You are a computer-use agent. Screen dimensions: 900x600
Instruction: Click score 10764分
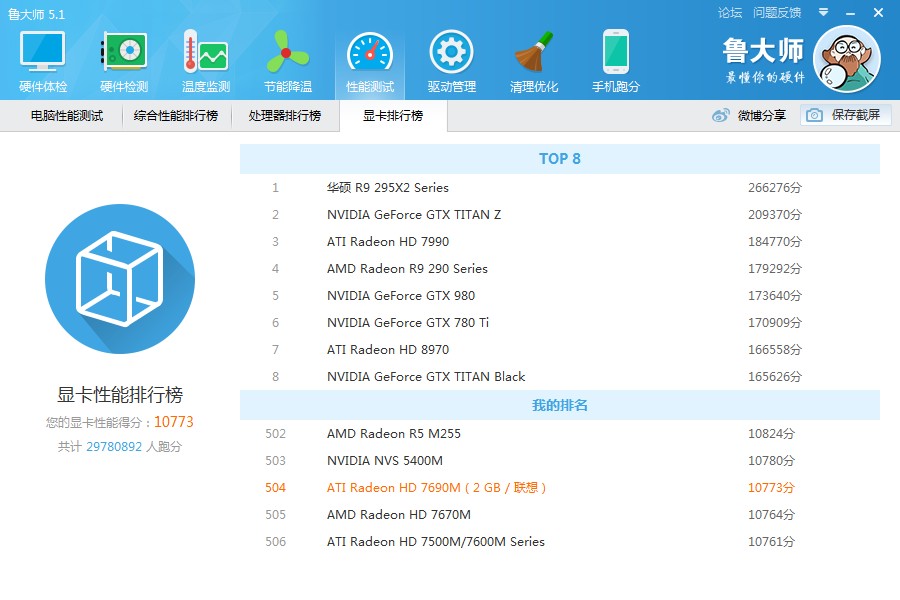pos(771,514)
